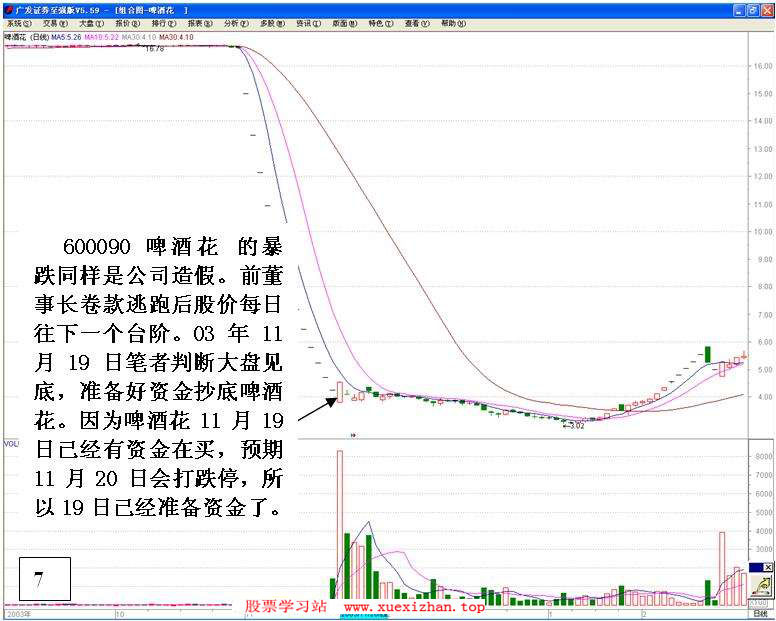Open the 资讯 menu
This screenshot has width=776, height=621.
pyautogui.click(x=308, y=23)
